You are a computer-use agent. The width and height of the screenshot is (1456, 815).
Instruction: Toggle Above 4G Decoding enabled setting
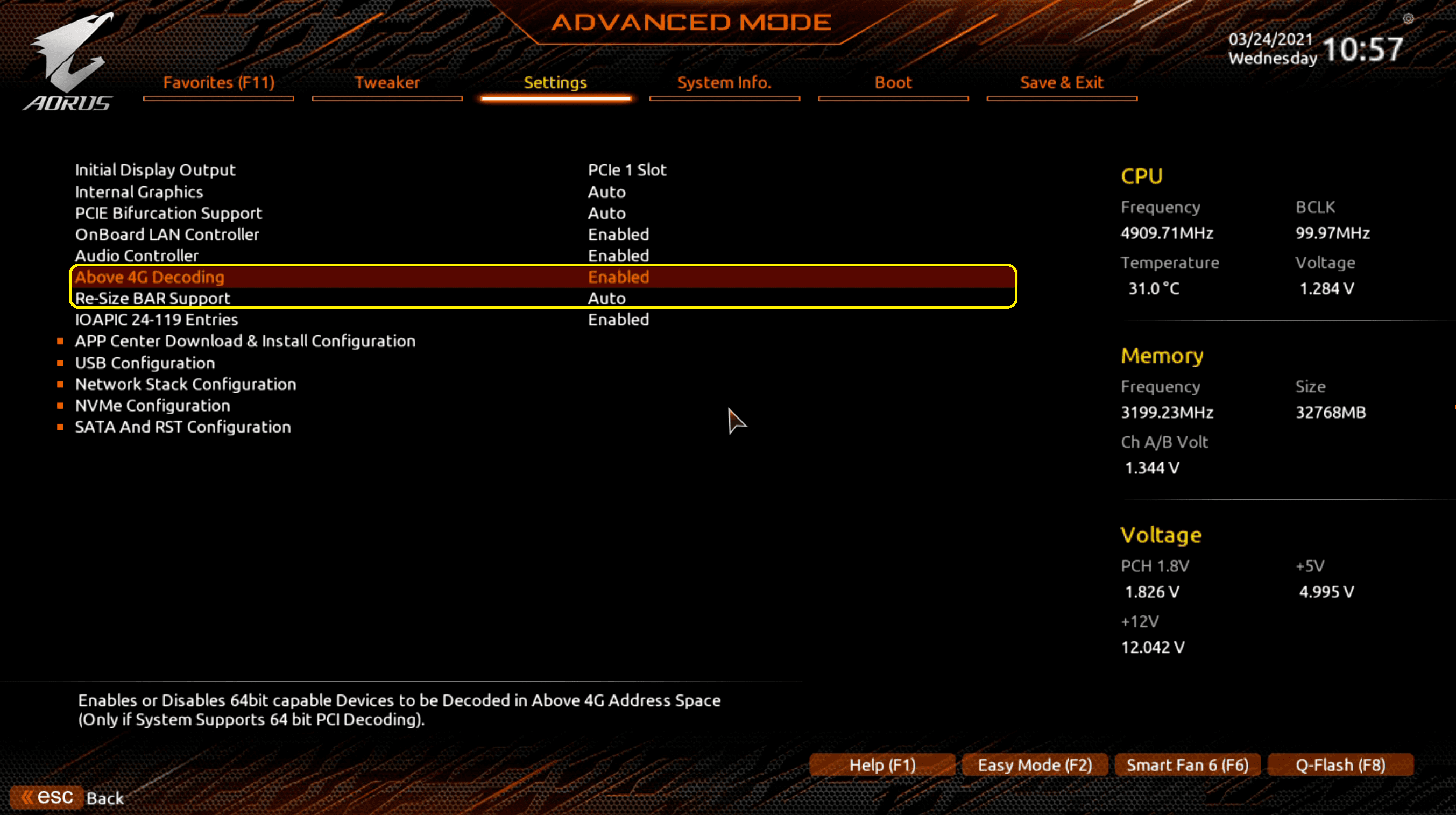[x=617, y=276]
